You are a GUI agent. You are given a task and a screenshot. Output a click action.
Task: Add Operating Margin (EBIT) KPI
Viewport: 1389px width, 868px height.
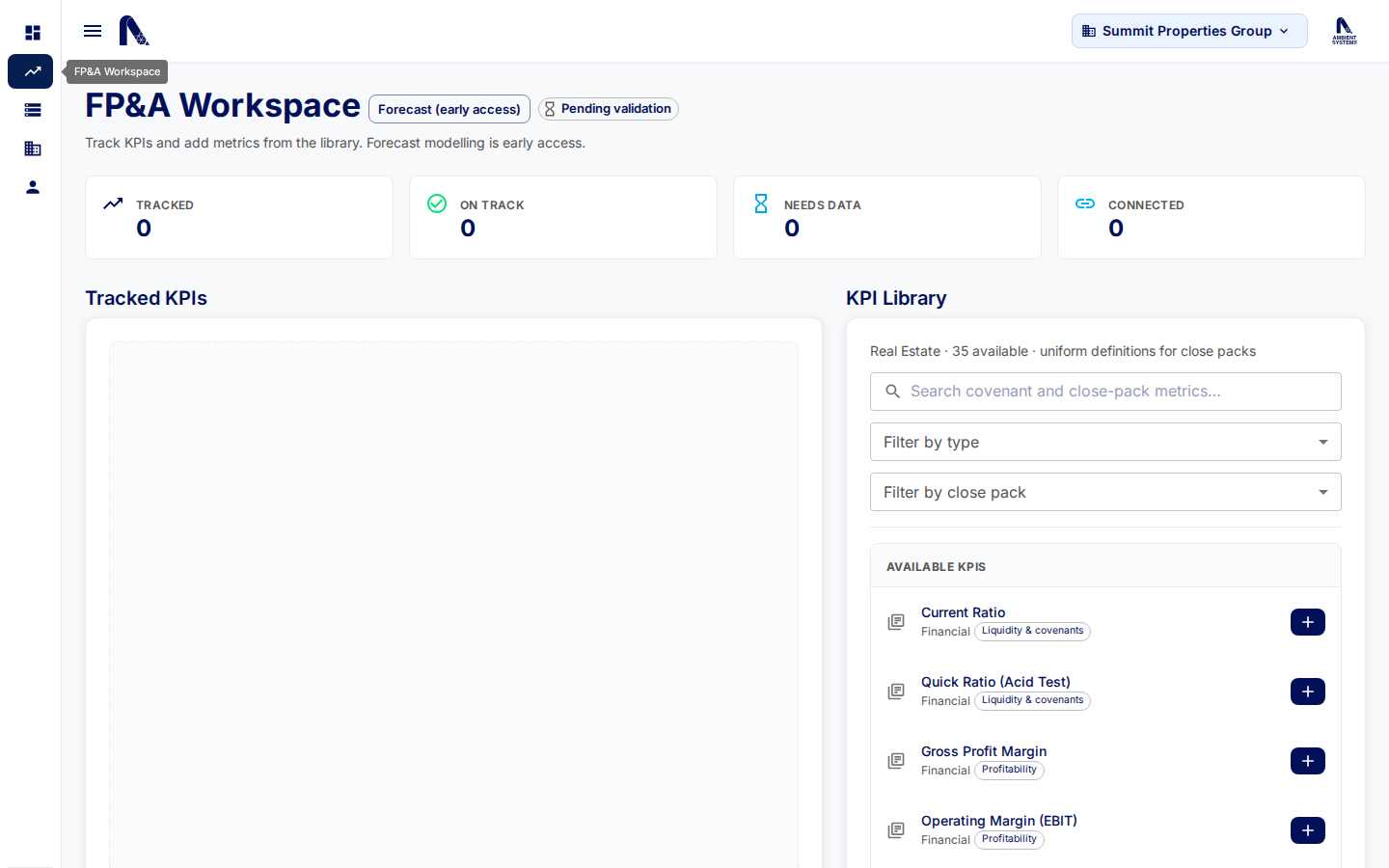pos(1308,830)
